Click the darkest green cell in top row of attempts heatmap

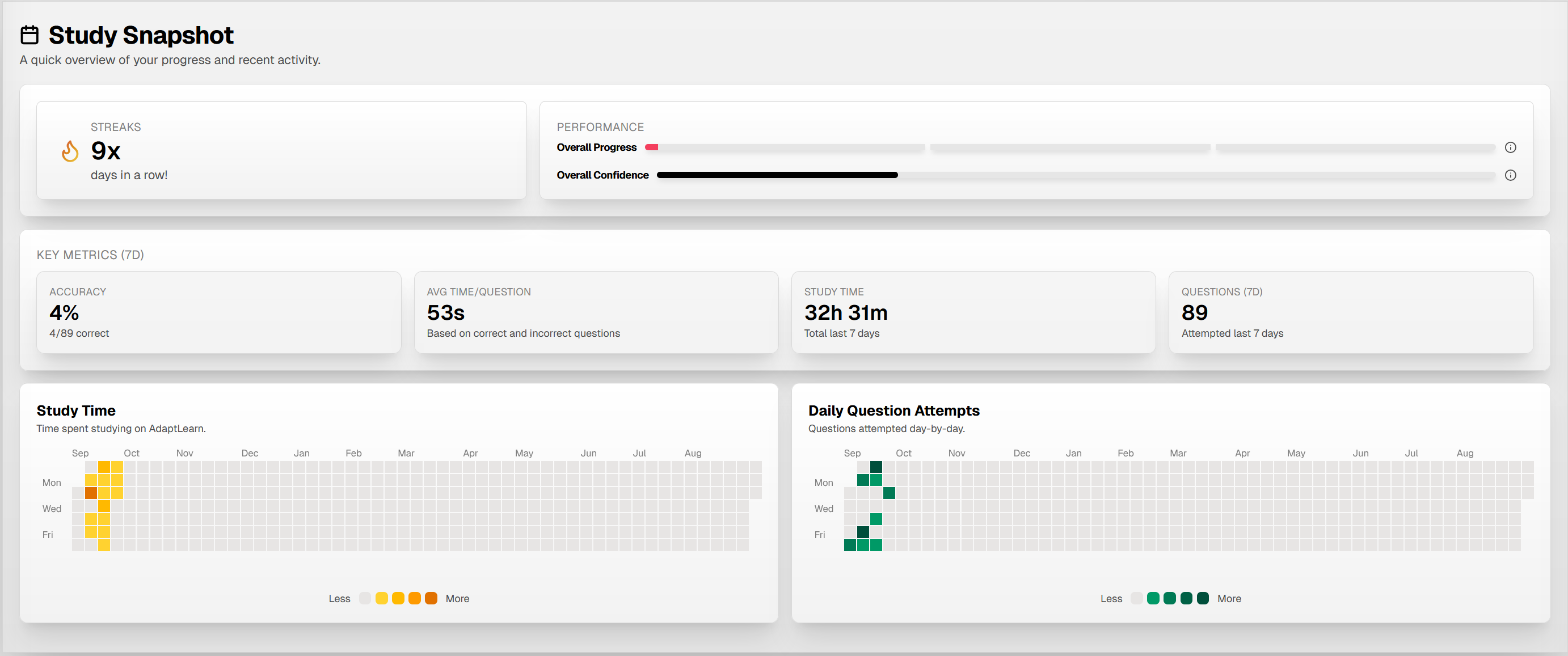(876, 467)
